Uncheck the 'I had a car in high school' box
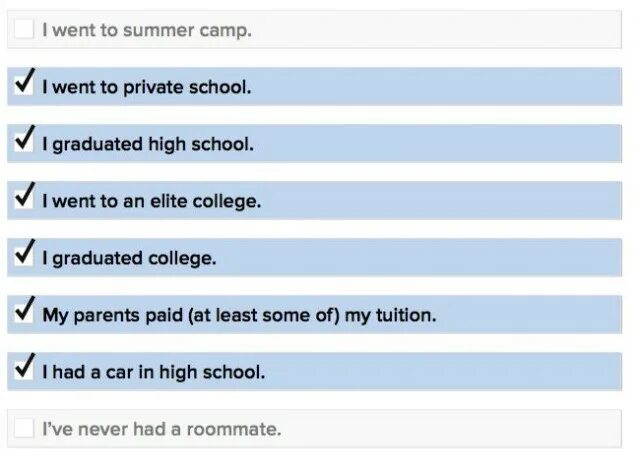 point(24,371)
